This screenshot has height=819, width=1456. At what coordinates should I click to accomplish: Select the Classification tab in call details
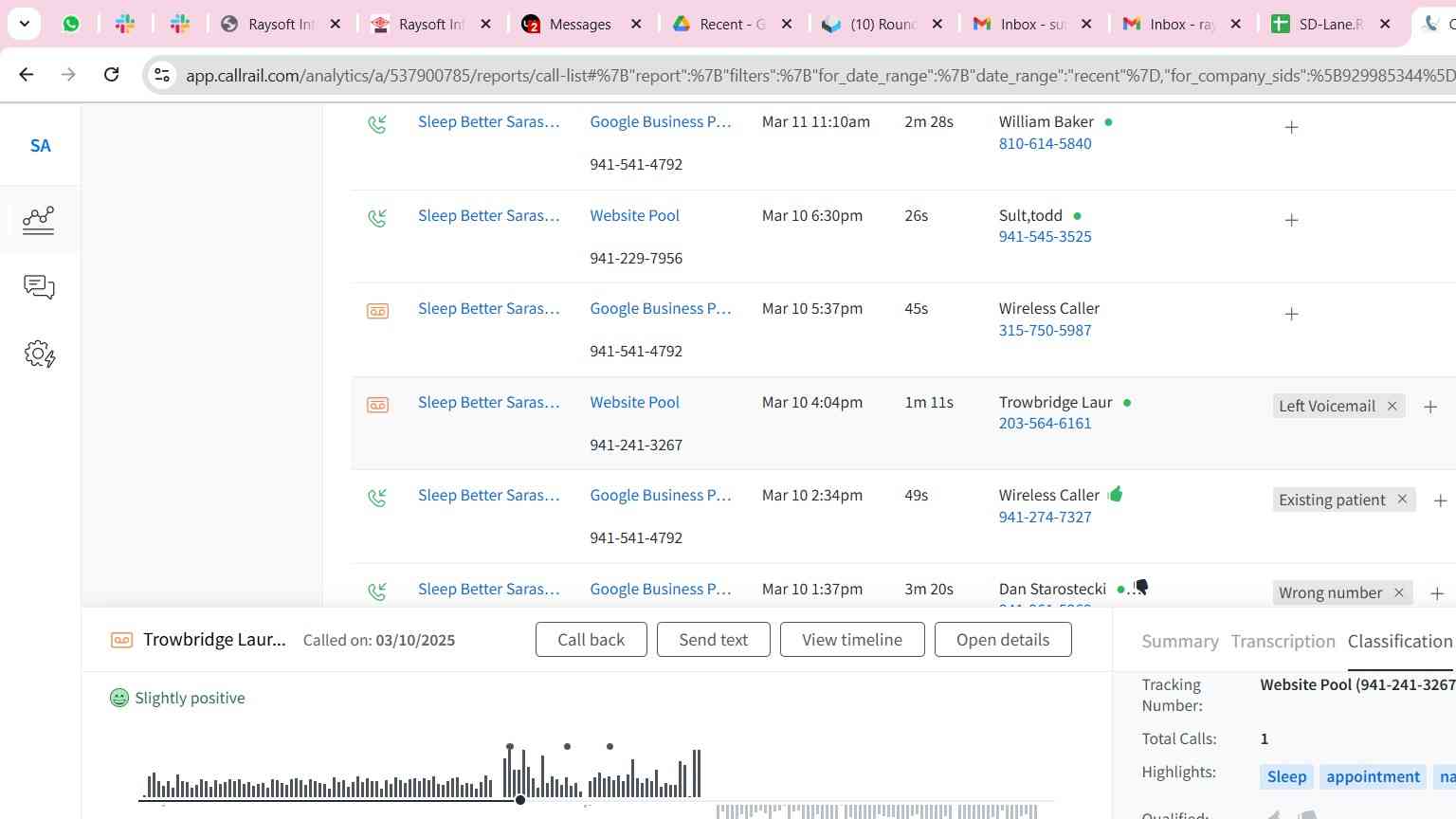click(1400, 642)
